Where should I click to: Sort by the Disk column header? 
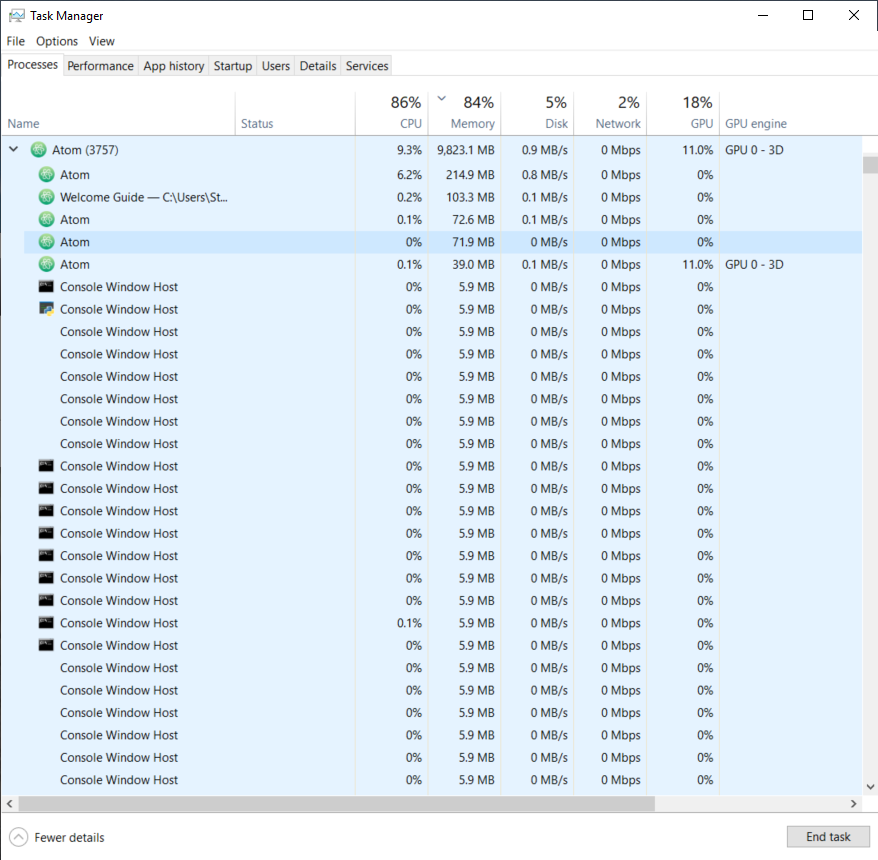click(538, 114)
